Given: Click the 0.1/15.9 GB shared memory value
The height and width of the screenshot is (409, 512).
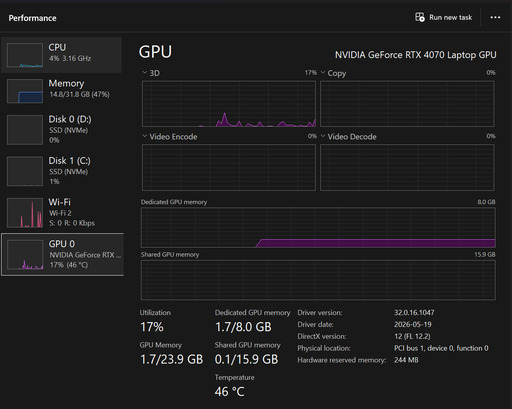Looking at the screenshot, I should (246, 359).
